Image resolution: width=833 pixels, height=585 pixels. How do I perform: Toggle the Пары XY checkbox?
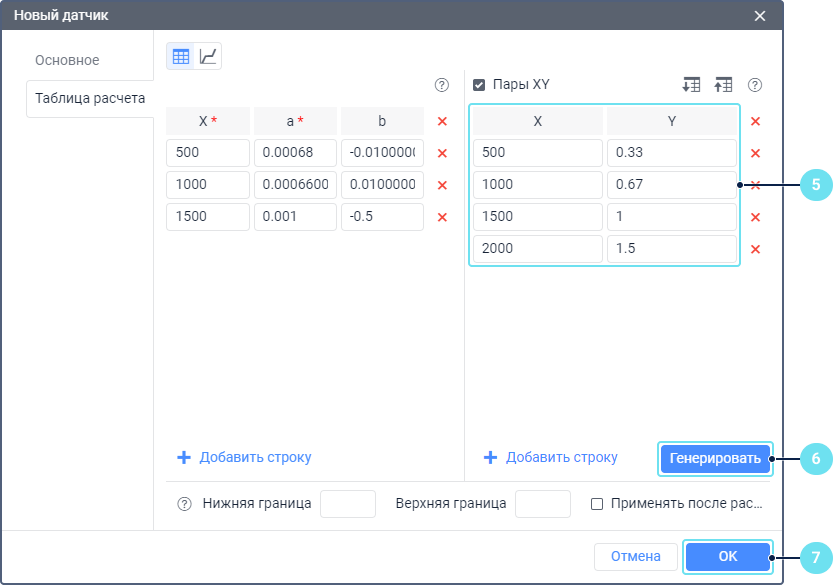[x=479, y=85]
